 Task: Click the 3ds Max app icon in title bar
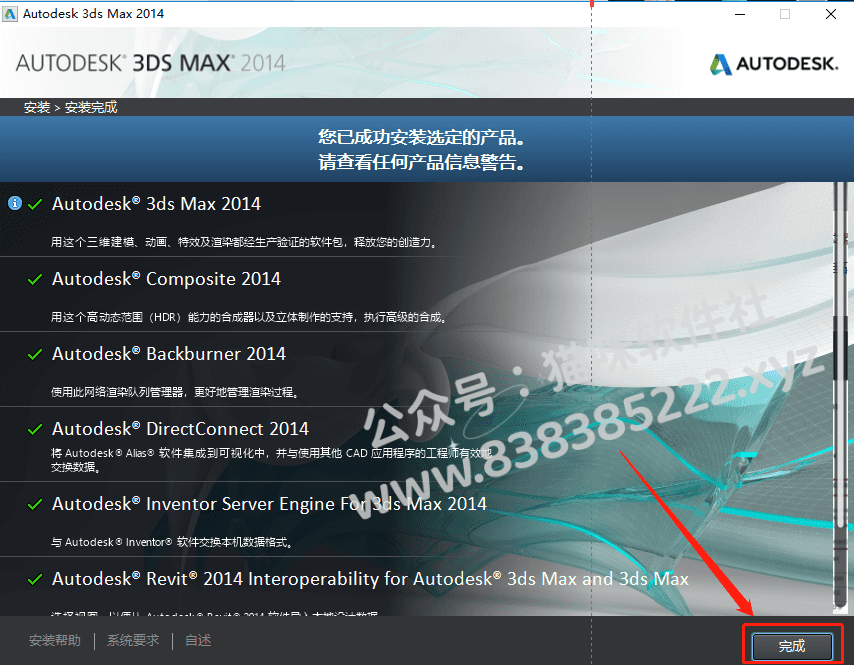(x=10, y=14)
